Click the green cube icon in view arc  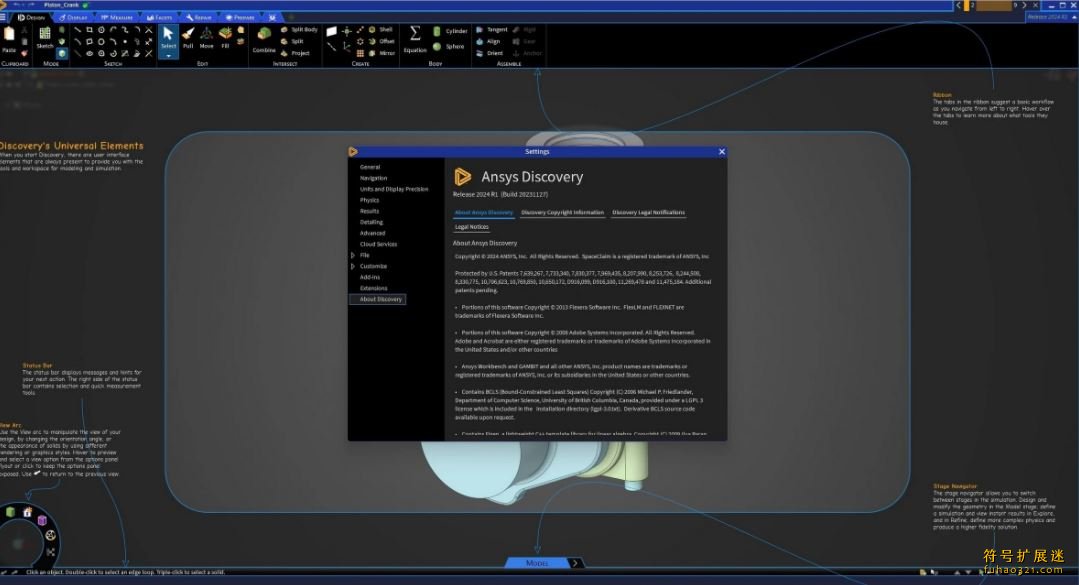point(10,512)
